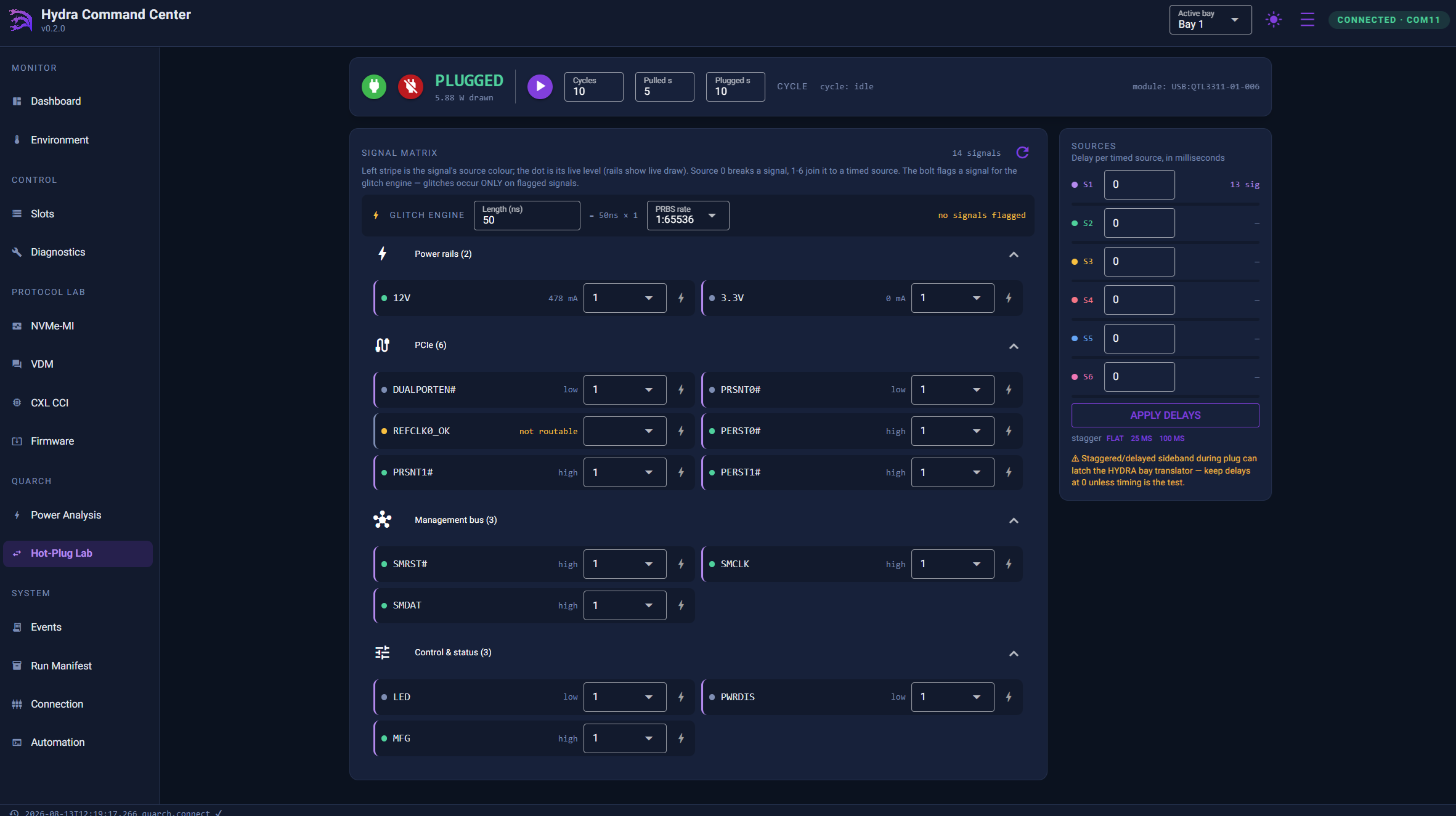The height and width of the screenshot is (816, 1456).
Task: Click the S1 delay input field
Action: click(1139, 185)
